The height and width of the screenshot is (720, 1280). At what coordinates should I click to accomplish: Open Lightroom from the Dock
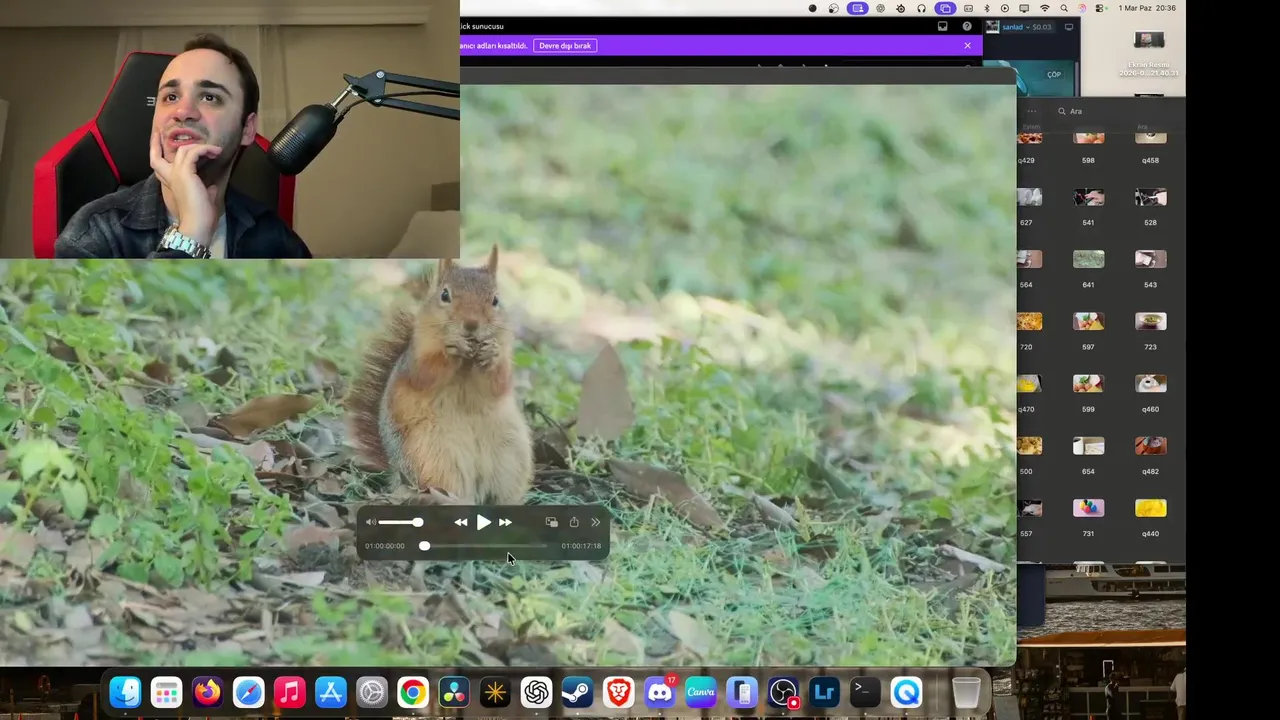coord(824,692)
